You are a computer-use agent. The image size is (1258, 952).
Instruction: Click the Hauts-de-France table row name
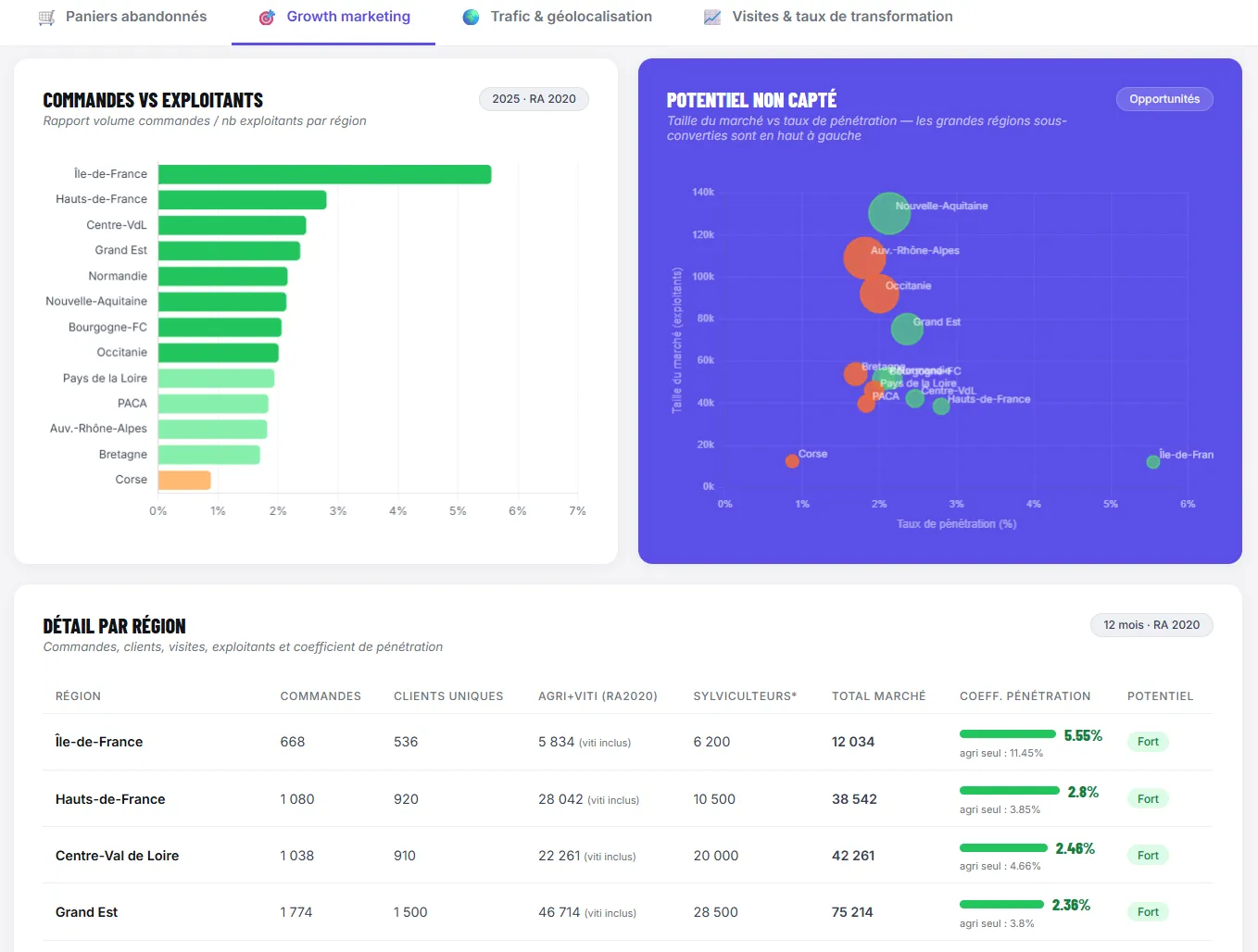coord(110,799)
